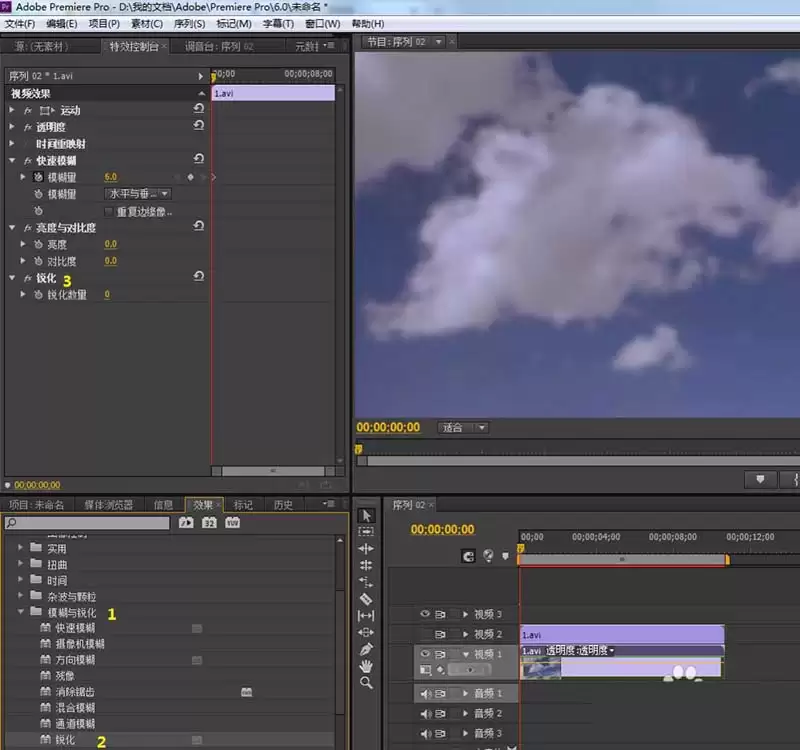Select the Selection arrow tool
800x750 pixels.
(x=366, y=515)
